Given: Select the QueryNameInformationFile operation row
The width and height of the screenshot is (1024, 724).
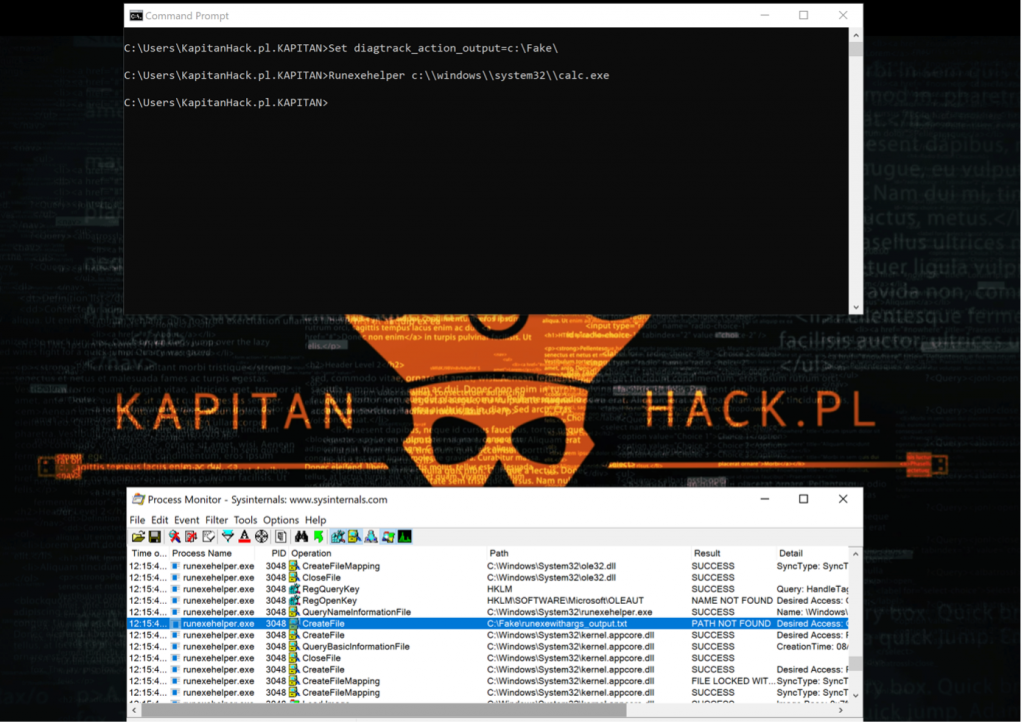Looking at the screenshot, I should pyautogui.click(x=488, y=612).
